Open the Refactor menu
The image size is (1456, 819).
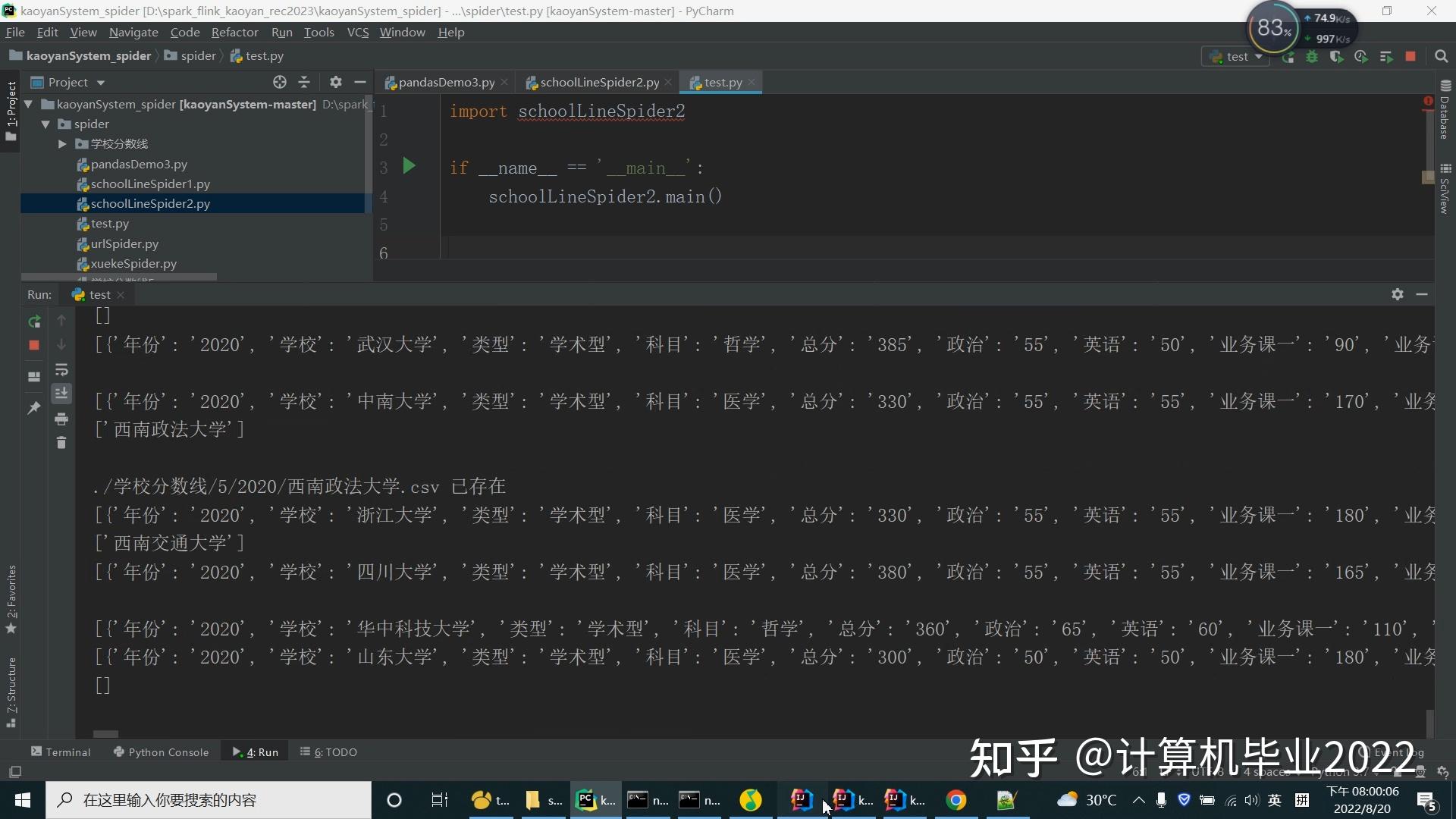(x=234, y=32)
